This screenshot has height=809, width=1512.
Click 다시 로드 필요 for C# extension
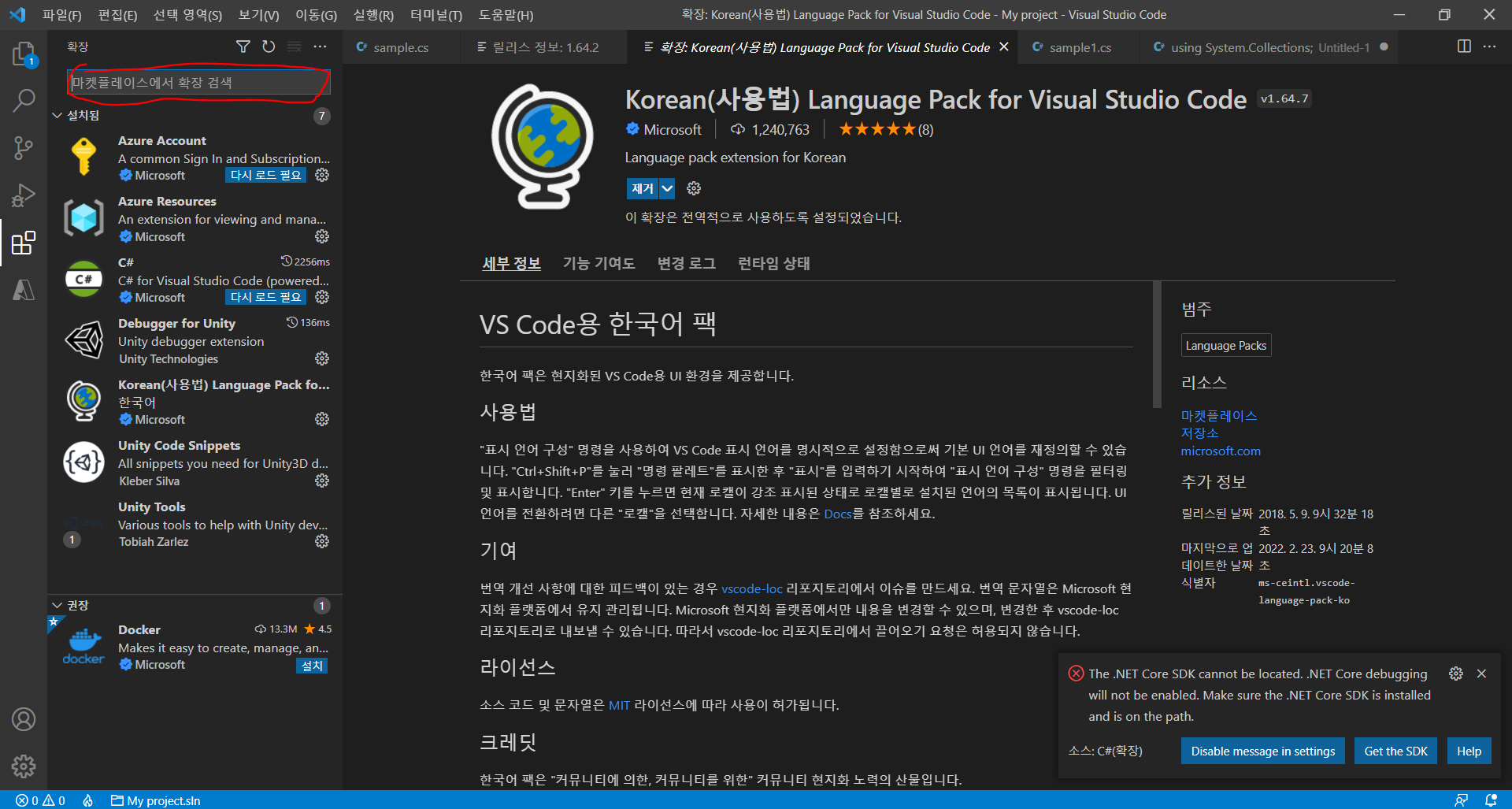point(265,297)
